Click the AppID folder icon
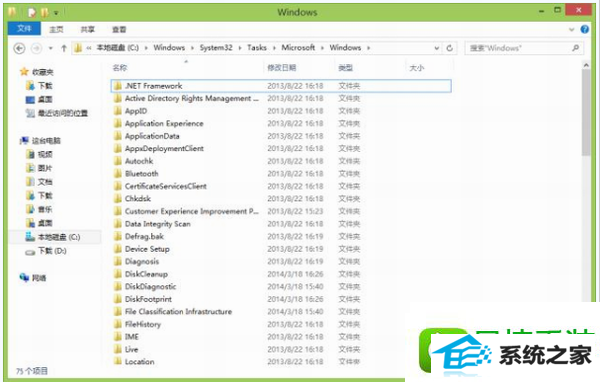This screenshot has width=600, height=382. point(118,111)
